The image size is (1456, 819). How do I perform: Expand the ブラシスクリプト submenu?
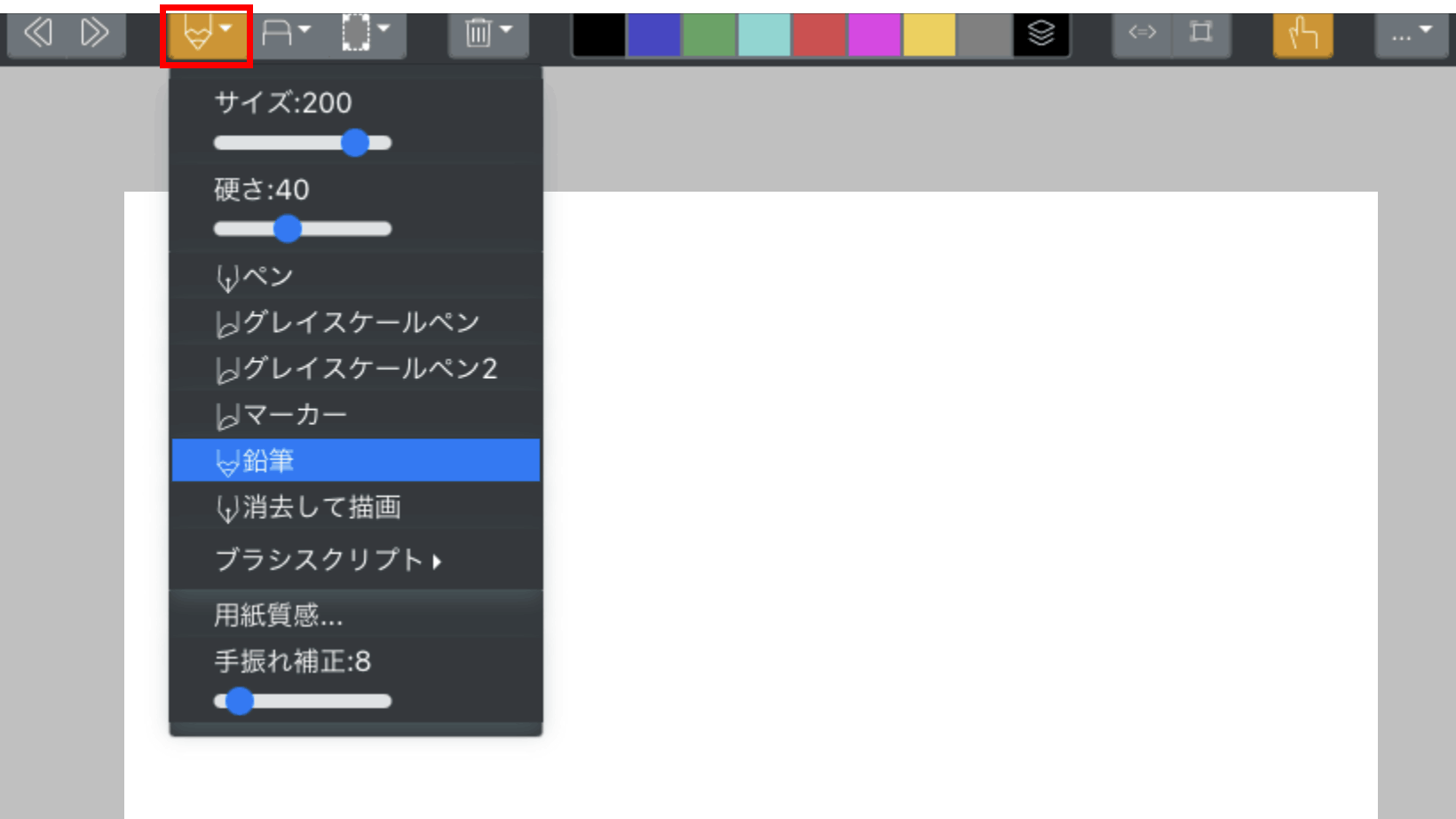[x=355, y=560]
